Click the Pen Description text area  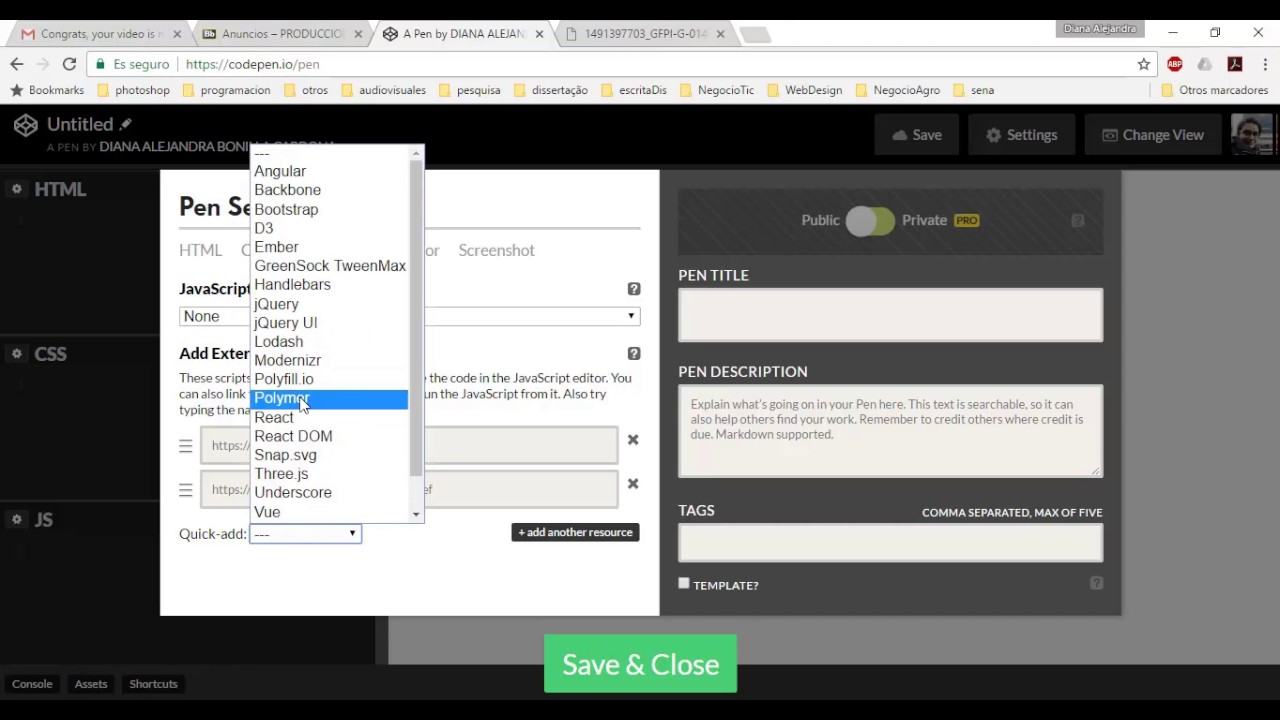point(890,431)
